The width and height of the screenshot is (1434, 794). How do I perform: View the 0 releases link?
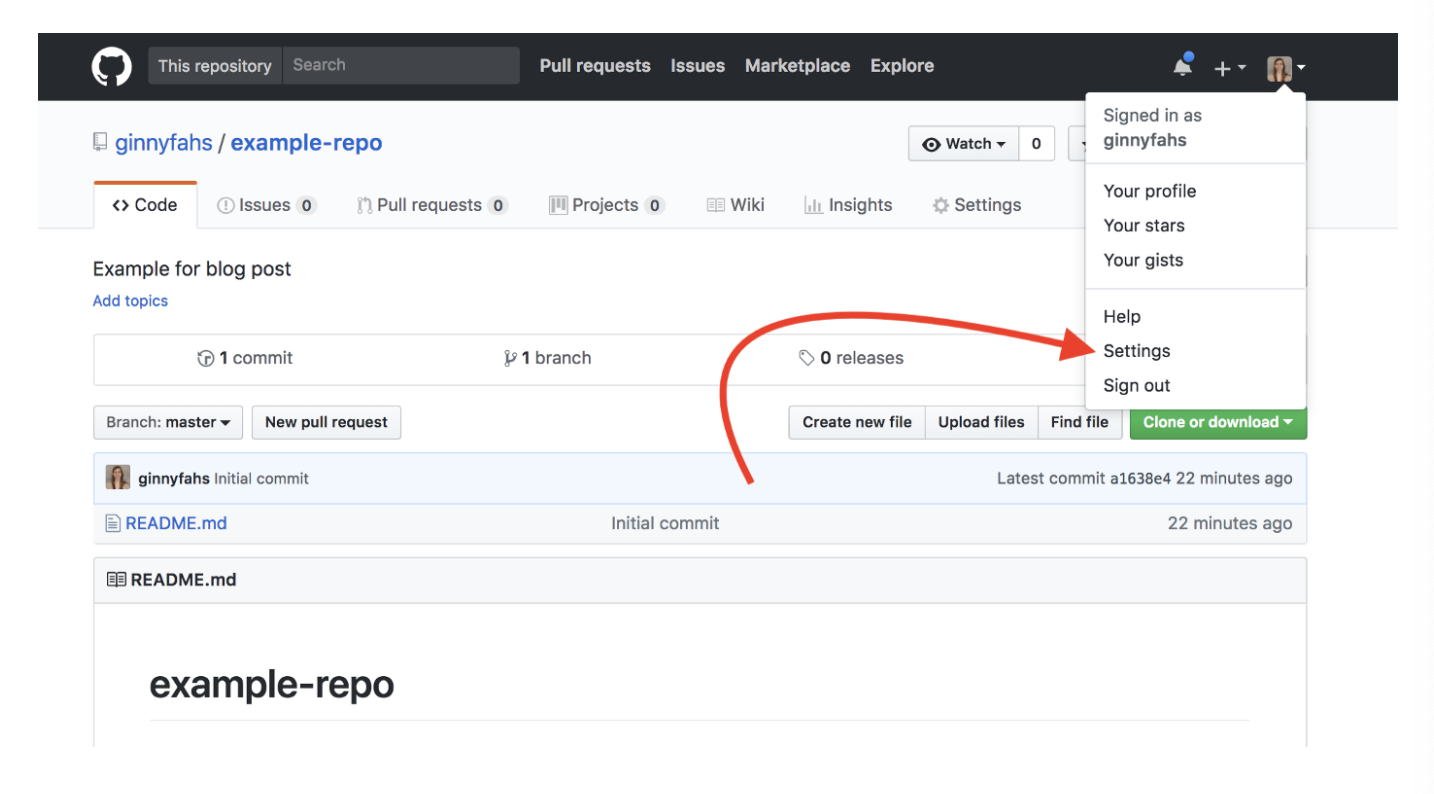click(x=851, y=358)
